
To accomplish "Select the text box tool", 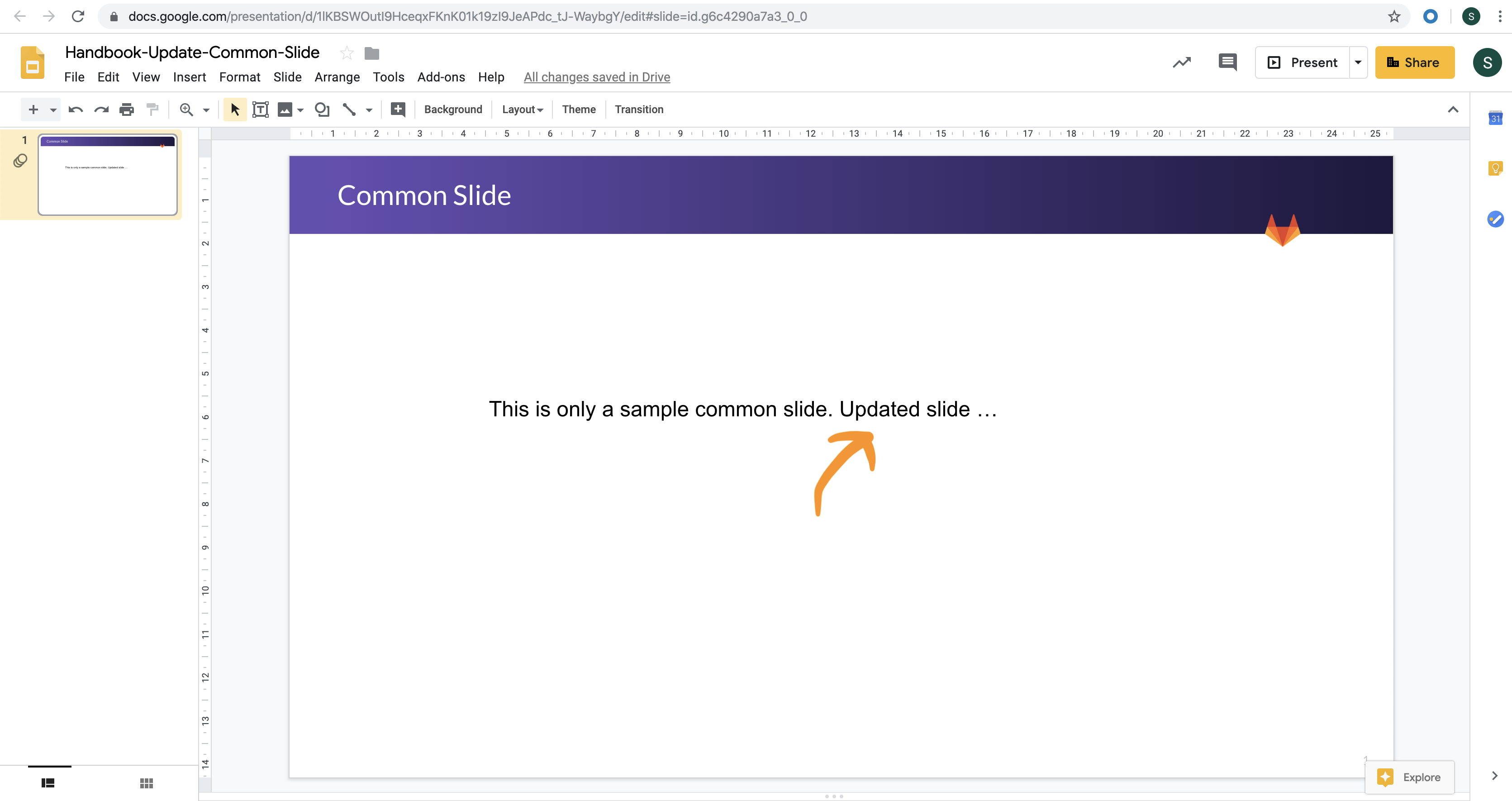I will pyautogui.click(x=260, y=109).
